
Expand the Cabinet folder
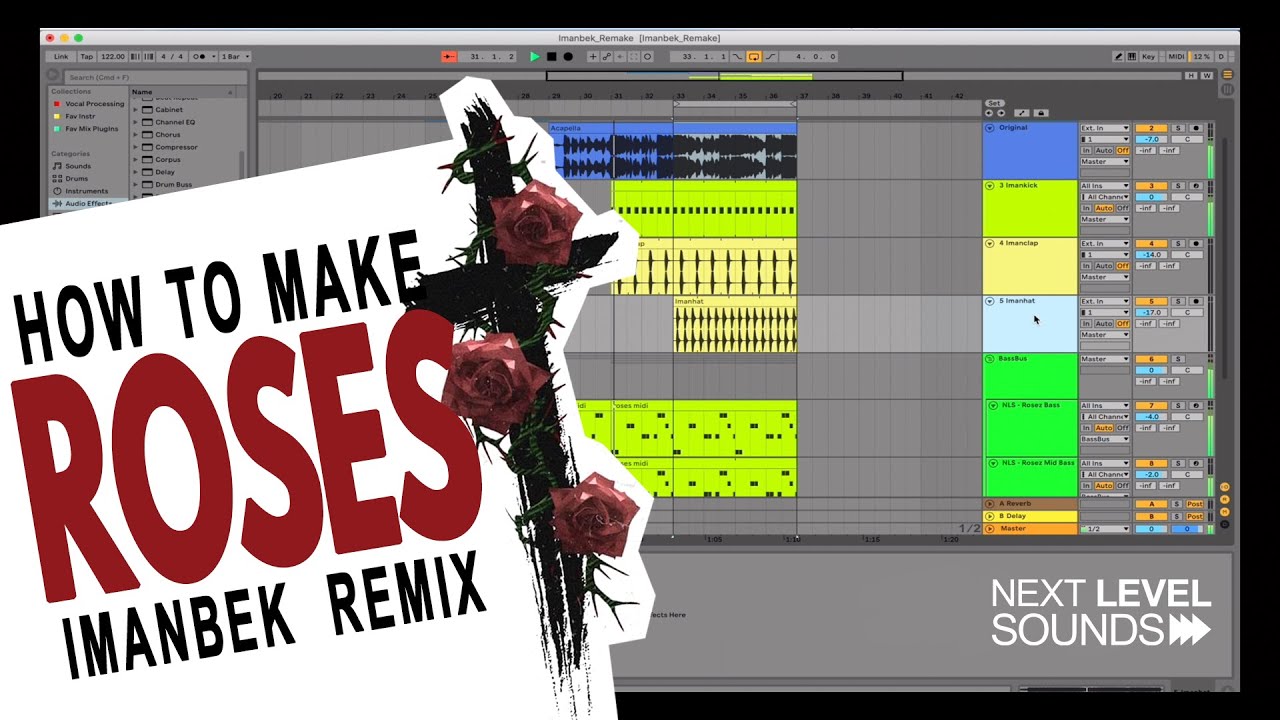(x=136, y=110)
